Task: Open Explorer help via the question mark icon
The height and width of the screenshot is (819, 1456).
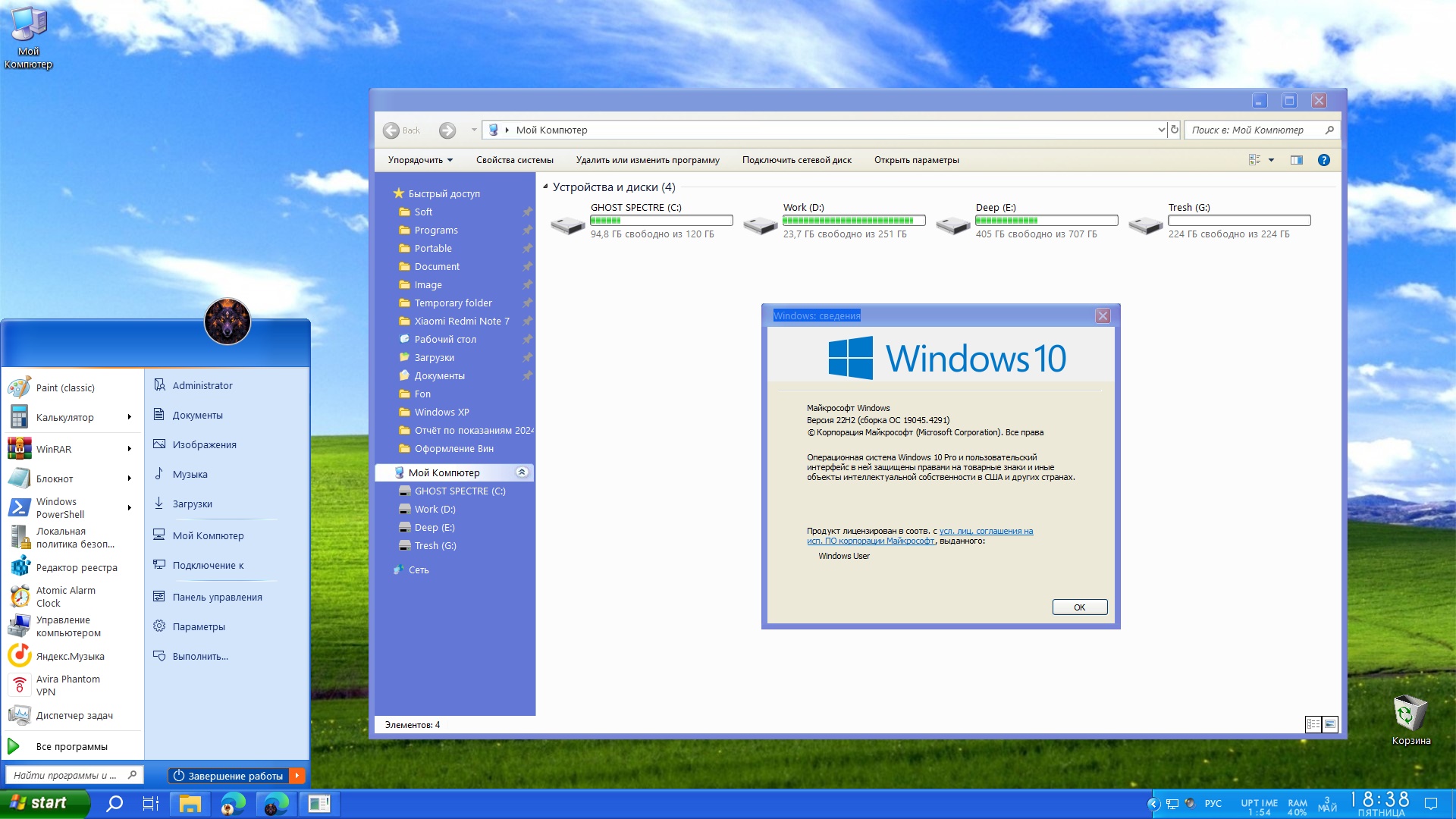Action: pyautogui.click(x=1324, y=160)
